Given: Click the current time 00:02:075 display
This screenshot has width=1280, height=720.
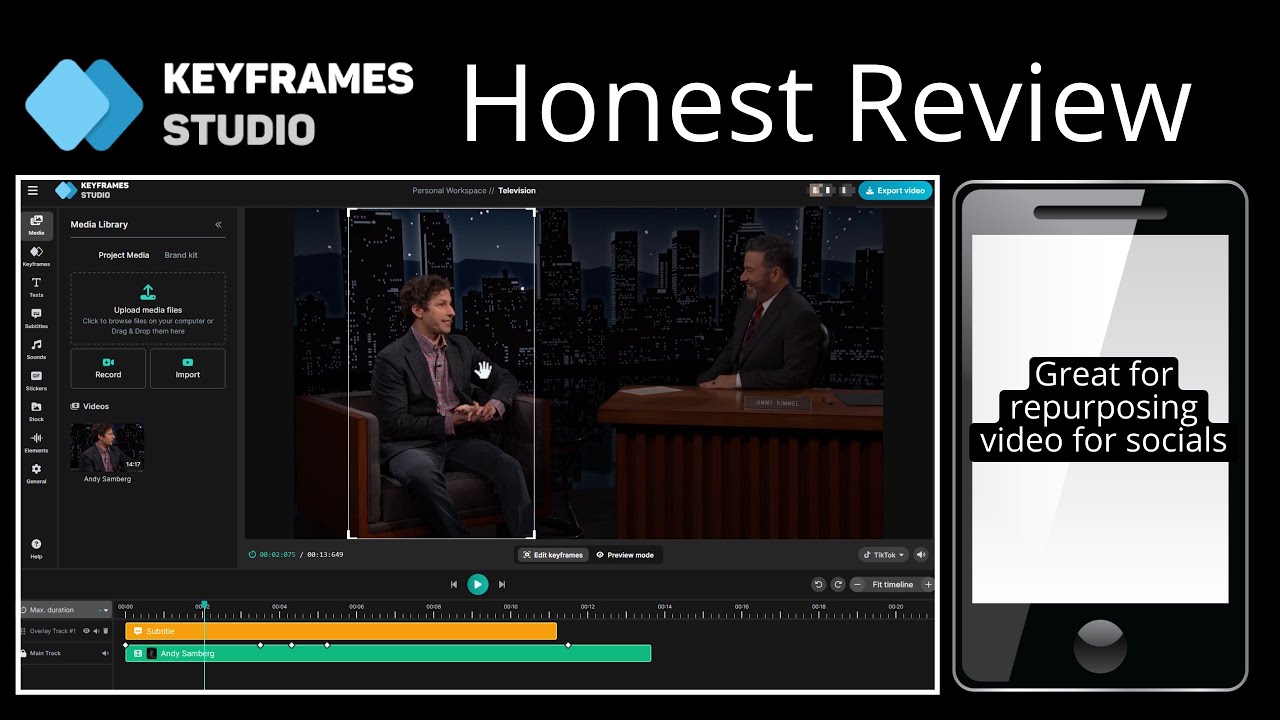Looking at the screenshot, I should 277,555.
